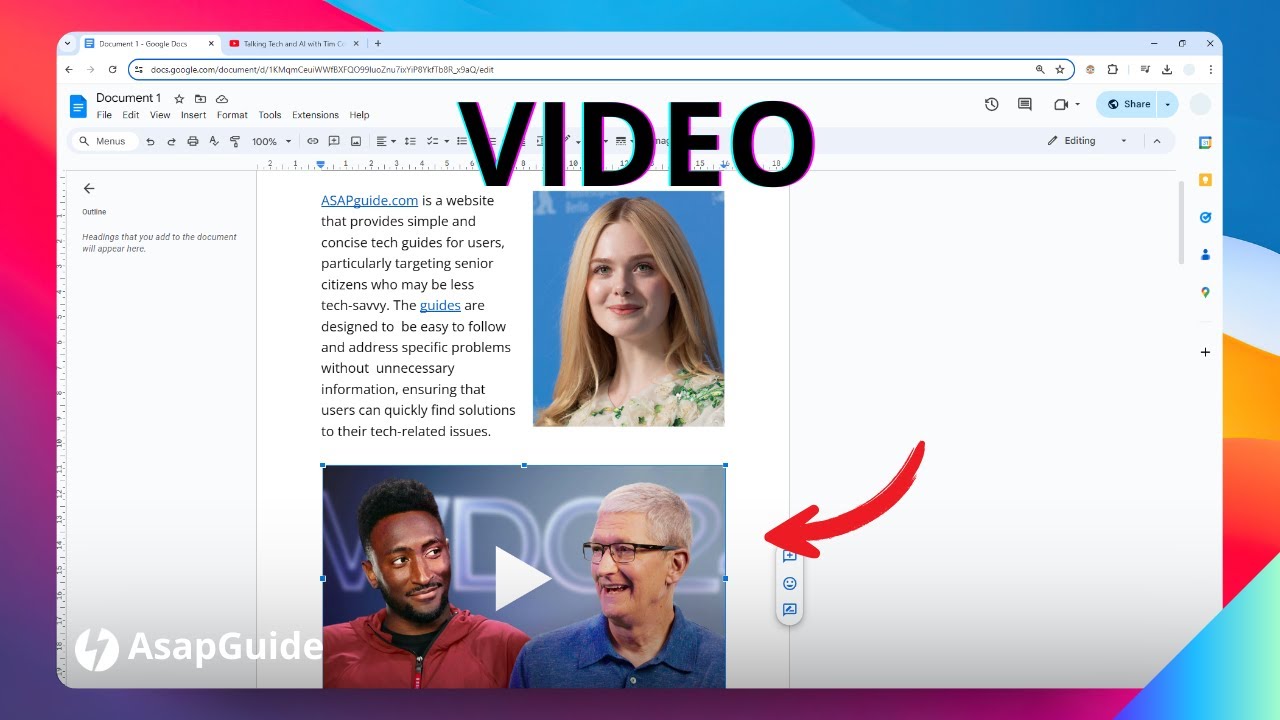Viewport: 1280px width, 720px height.
Task: Open Chrome media control icon
Action: (x=1144, y=70)
